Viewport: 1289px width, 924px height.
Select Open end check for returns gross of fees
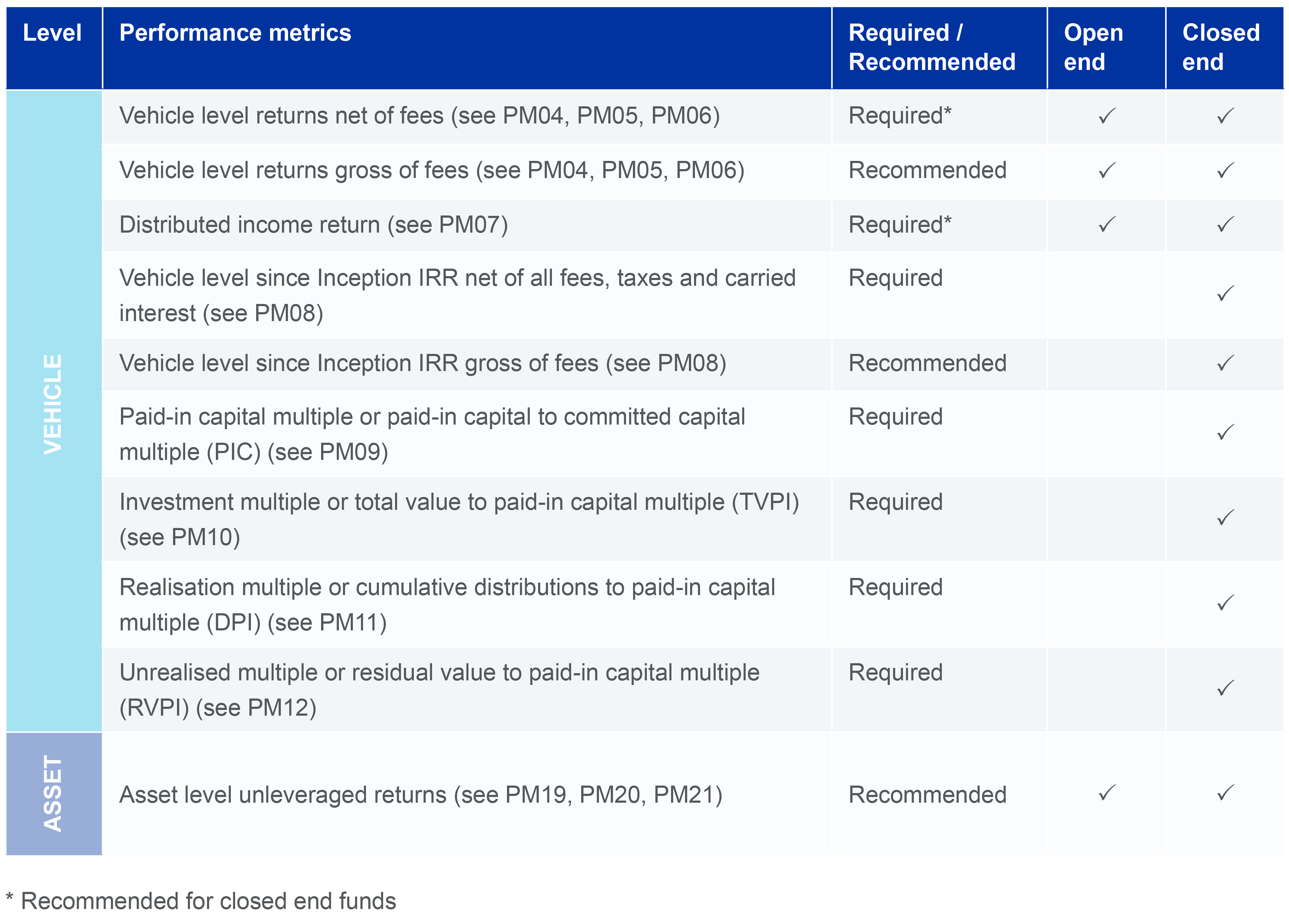tap(1107, 170)
